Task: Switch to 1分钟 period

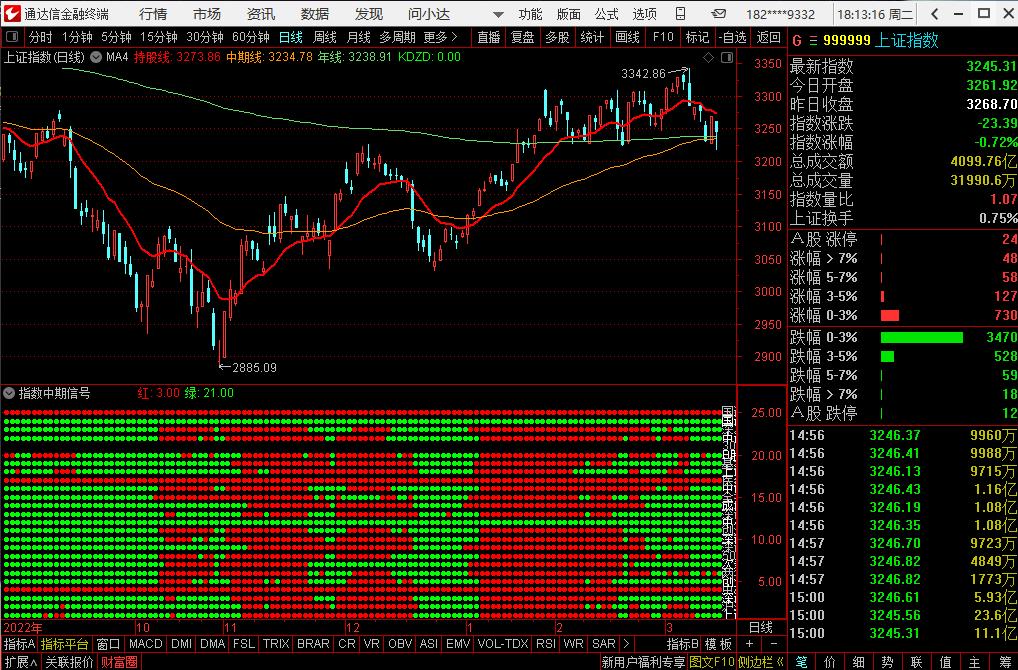Action: (77, 38)
